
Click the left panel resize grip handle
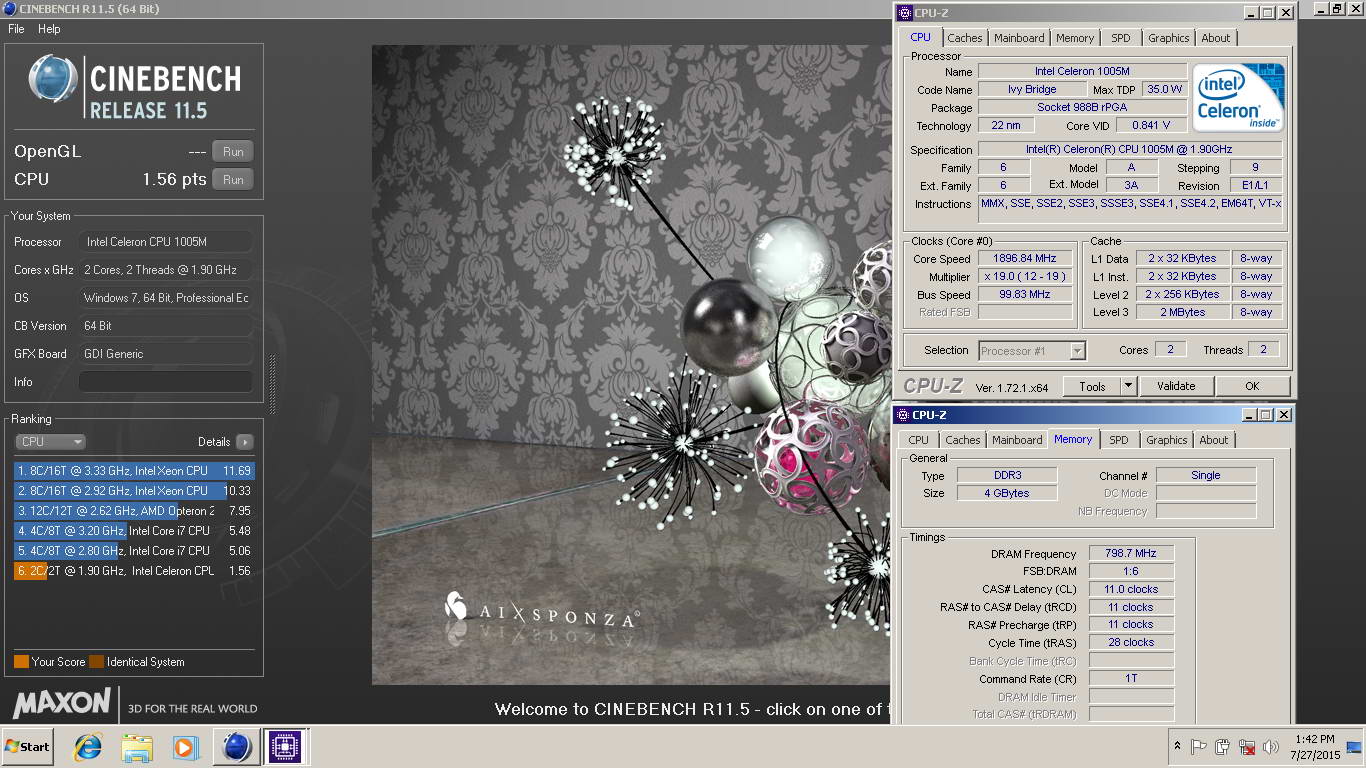pyautogui.click(x=270, y=385)
